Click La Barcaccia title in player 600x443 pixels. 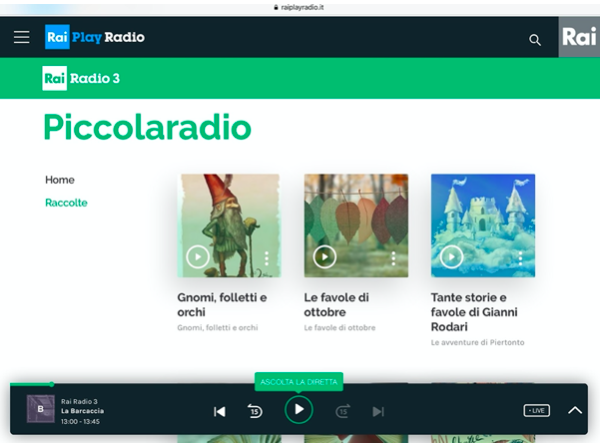[x=82, y=411]
